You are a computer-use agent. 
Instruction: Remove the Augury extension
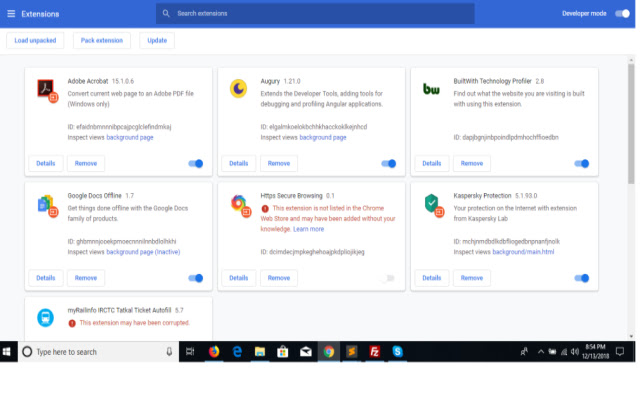[x=279, y=163]
